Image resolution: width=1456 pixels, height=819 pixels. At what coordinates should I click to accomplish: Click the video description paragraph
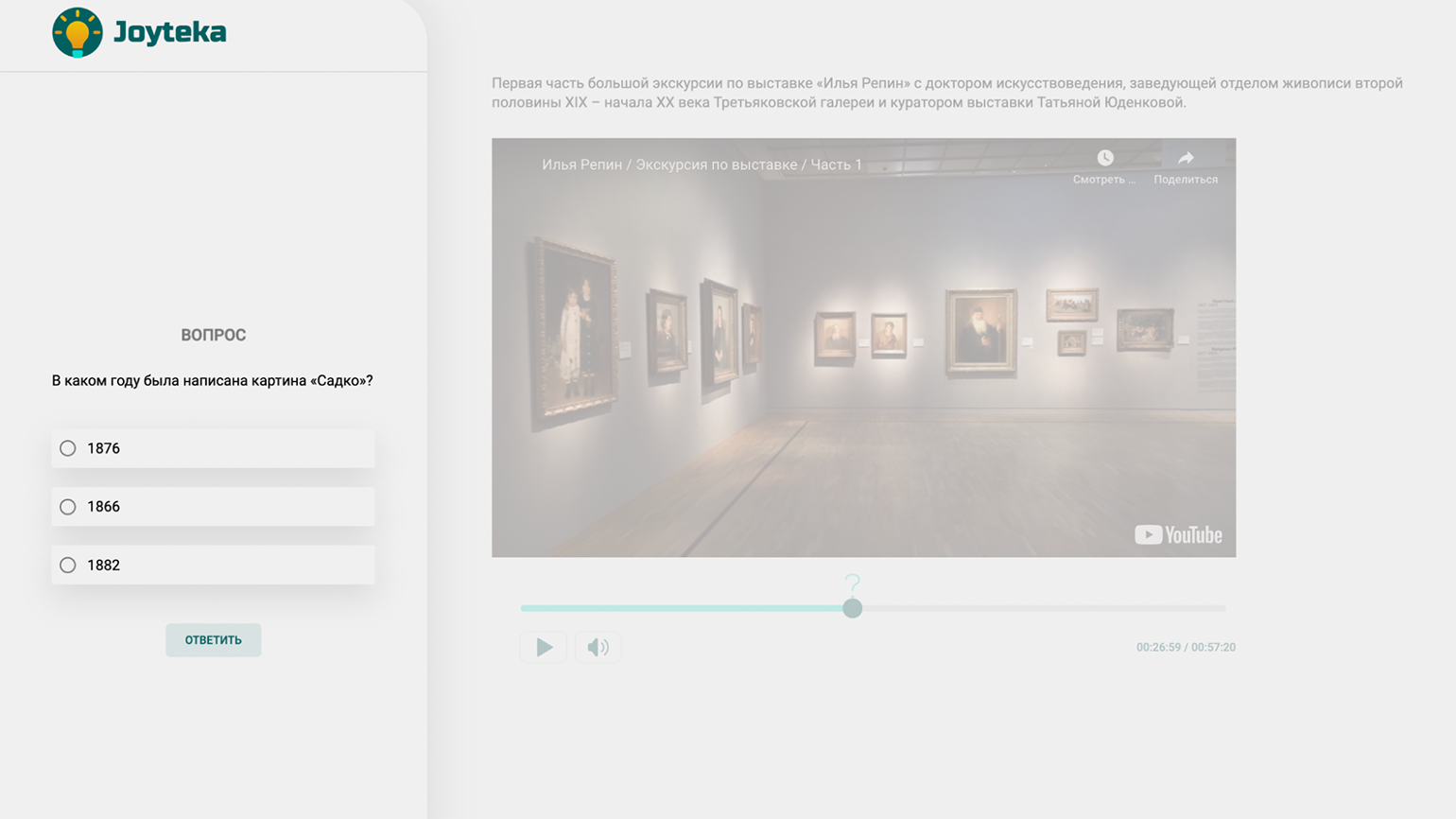point(947,93)
